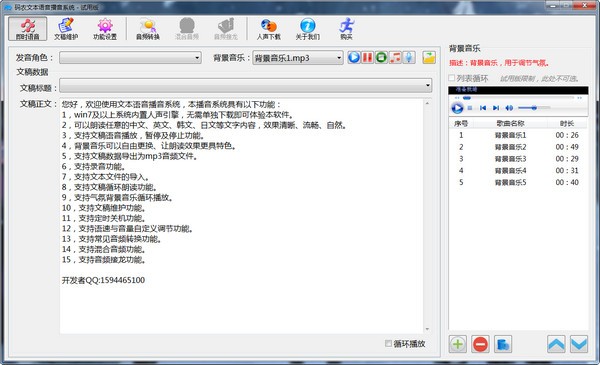Click the media player seek bar
Screen dimensions: 600x365
(x=518, y=98)
